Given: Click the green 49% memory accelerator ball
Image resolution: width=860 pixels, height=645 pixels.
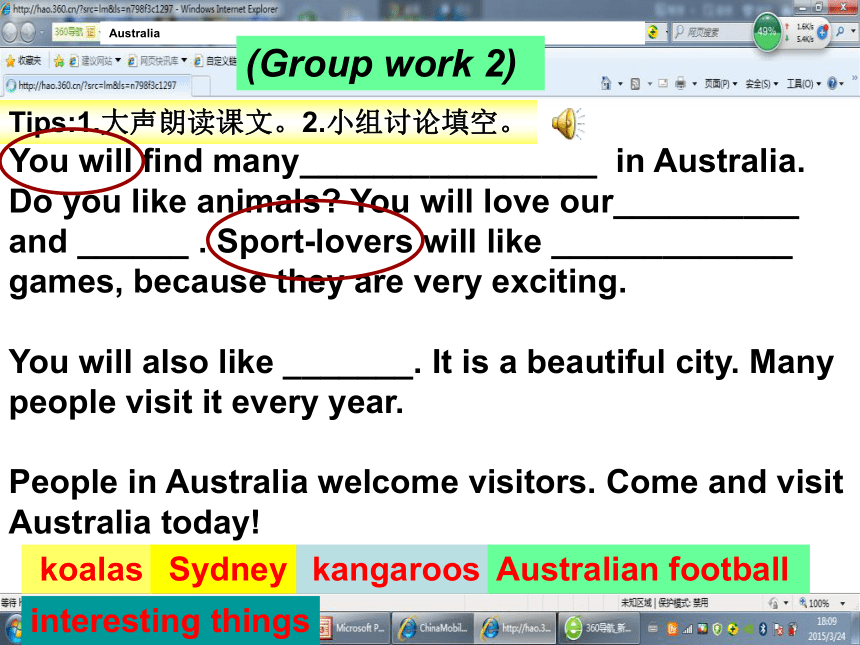Looking at the screenshot, I should click(x=767, y=31).
